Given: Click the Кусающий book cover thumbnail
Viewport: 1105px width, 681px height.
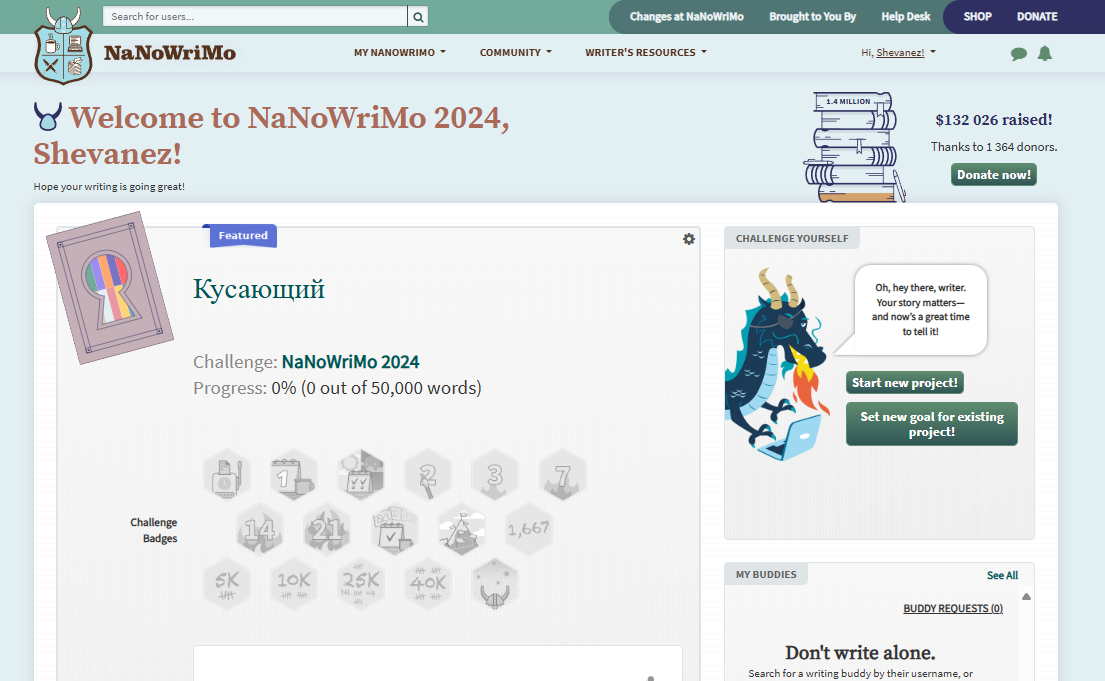Looking at the screenshot, I should click(x=110, y=288).
